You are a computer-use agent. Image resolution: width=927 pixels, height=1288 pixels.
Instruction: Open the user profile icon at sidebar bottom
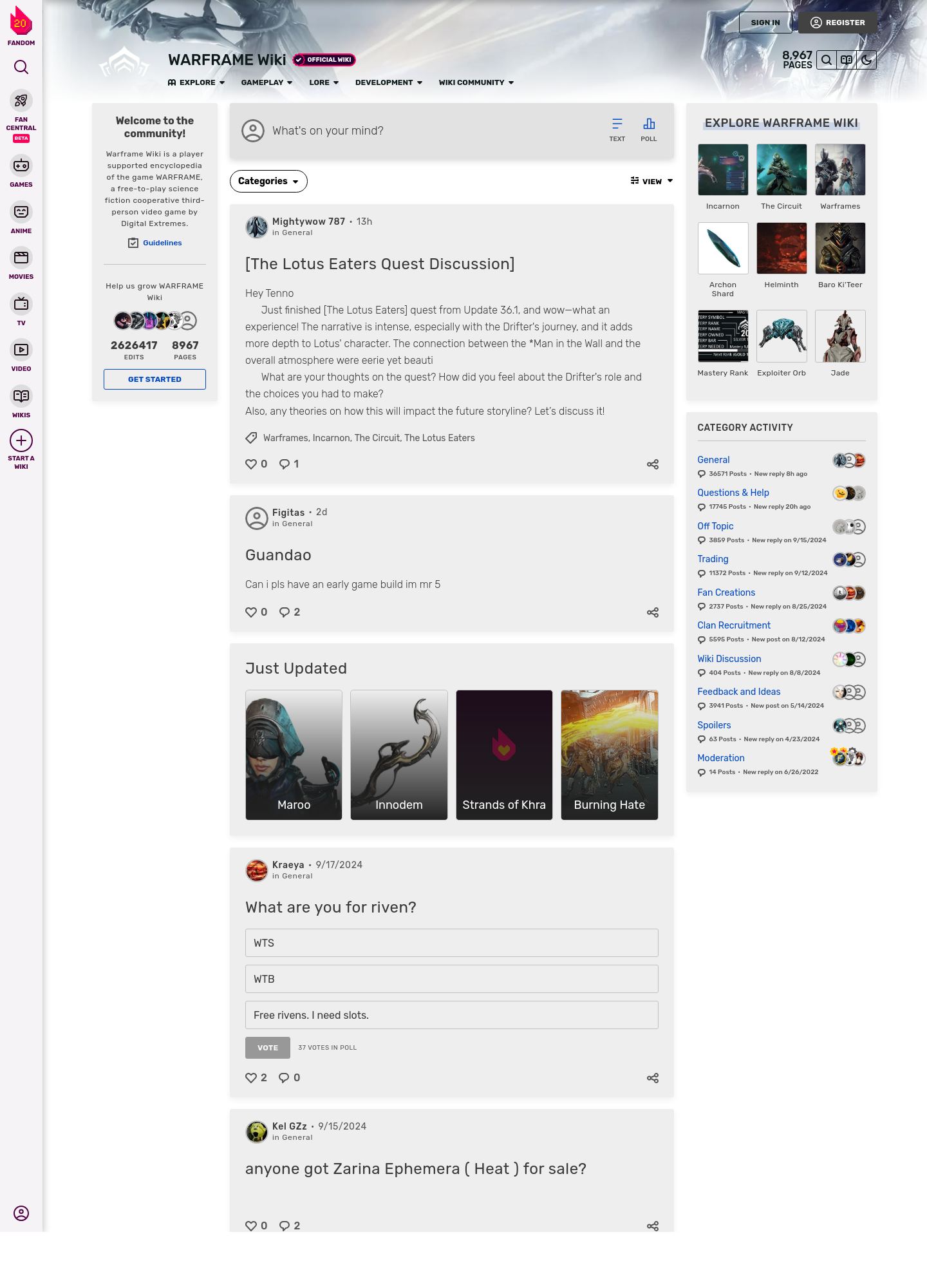(x=21, y=1213)
